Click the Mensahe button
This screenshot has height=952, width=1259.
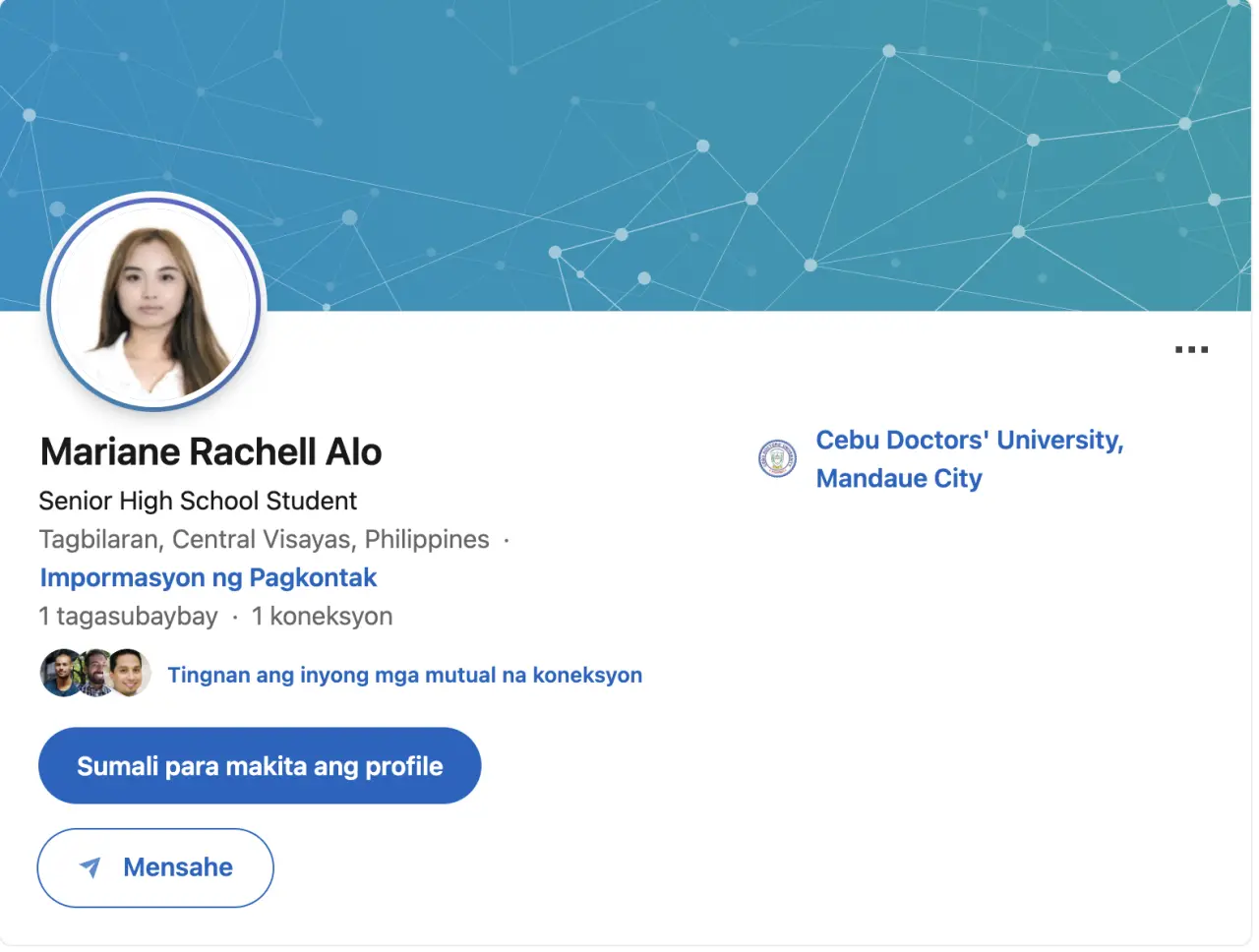tap(155, 867)
